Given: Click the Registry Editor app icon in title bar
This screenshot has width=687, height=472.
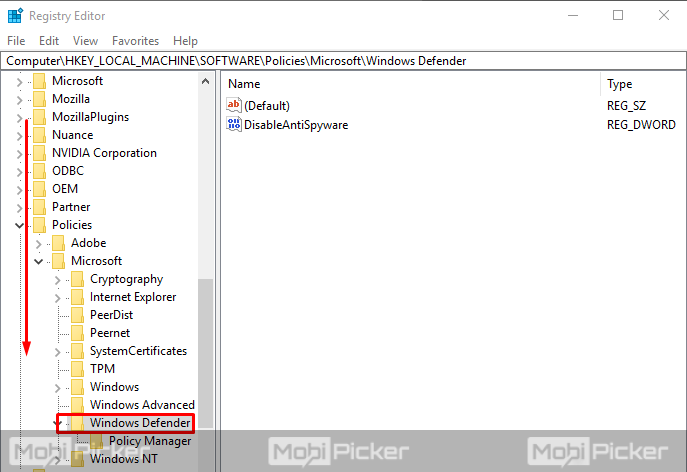Looking at the screenshot, I should 15,16.
